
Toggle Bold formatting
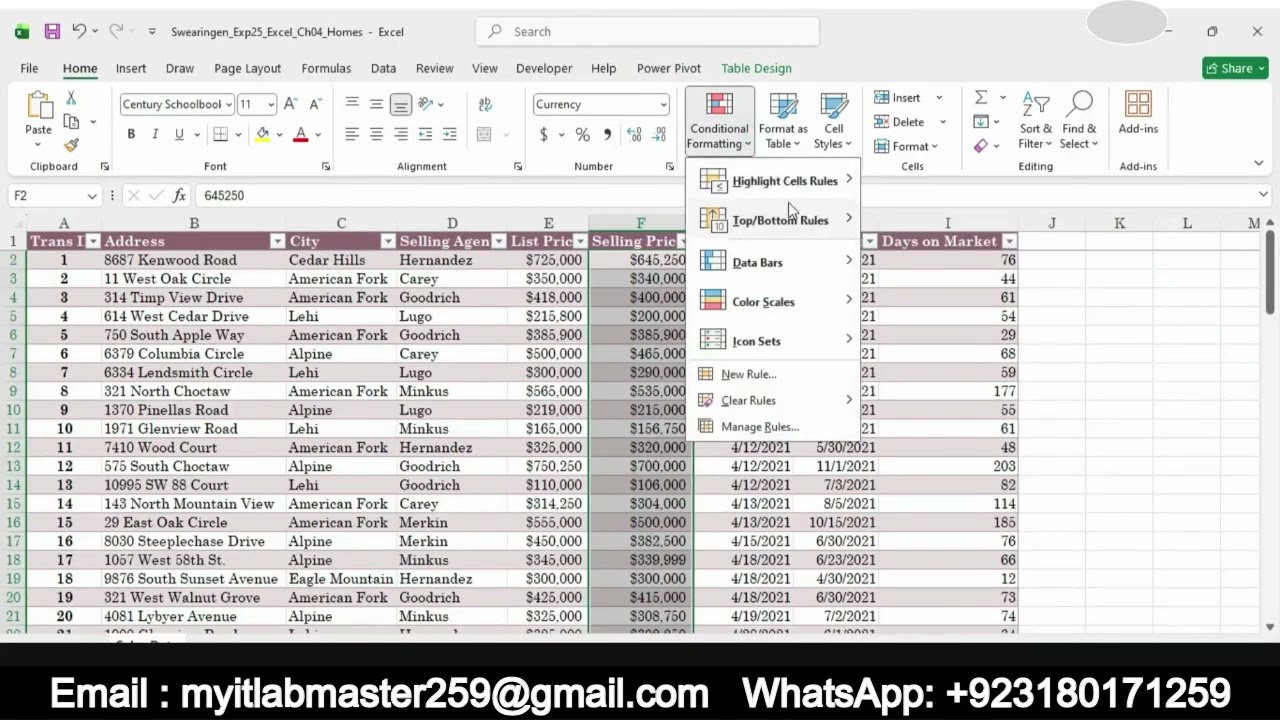131,134
